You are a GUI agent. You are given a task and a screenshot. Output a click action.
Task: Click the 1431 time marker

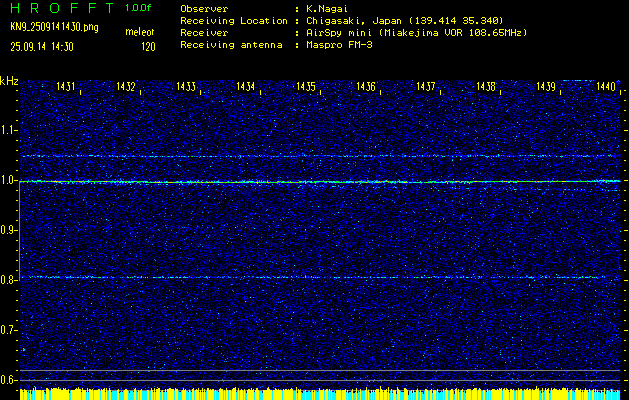coord(65,86)
